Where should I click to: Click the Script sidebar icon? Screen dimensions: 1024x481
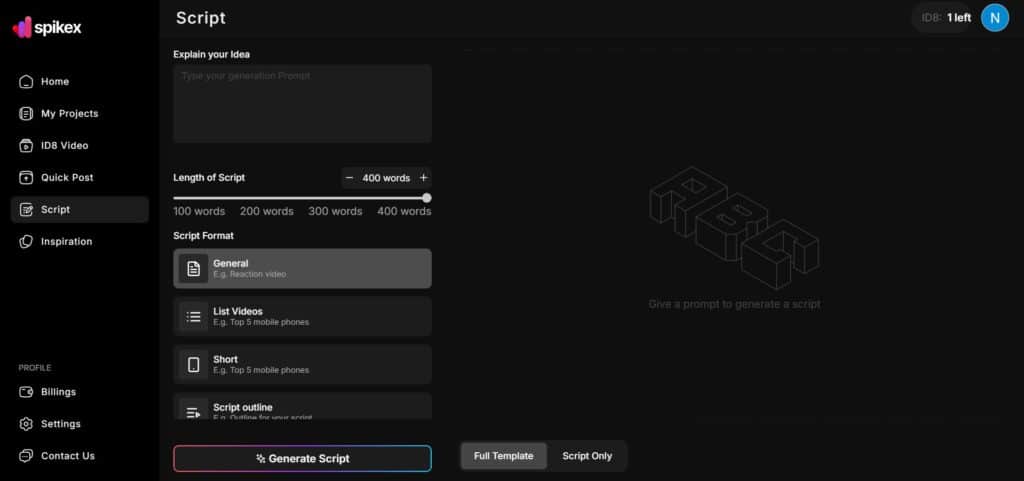pos(26,209)
